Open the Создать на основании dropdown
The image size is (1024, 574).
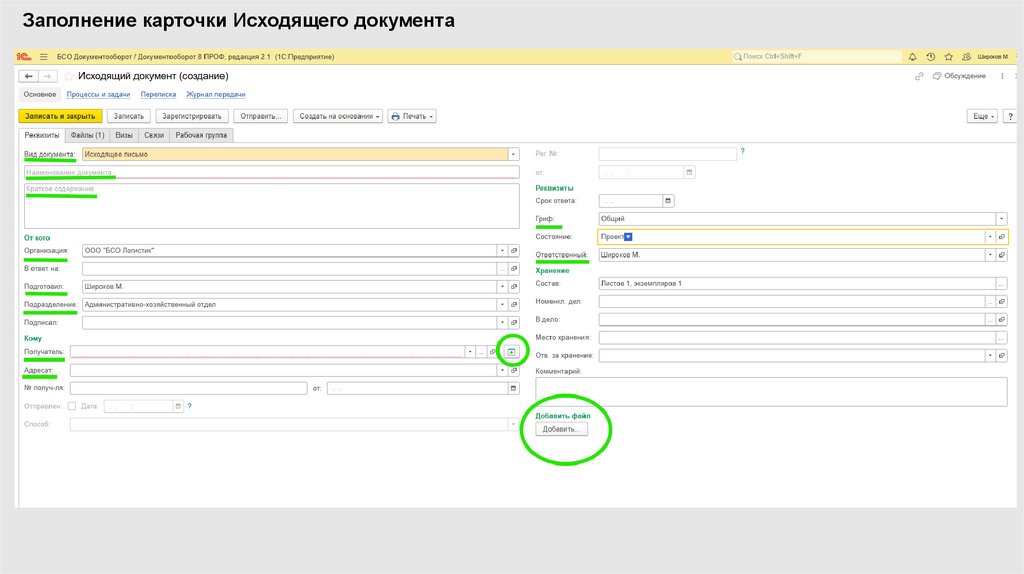(x=338, y=116)
